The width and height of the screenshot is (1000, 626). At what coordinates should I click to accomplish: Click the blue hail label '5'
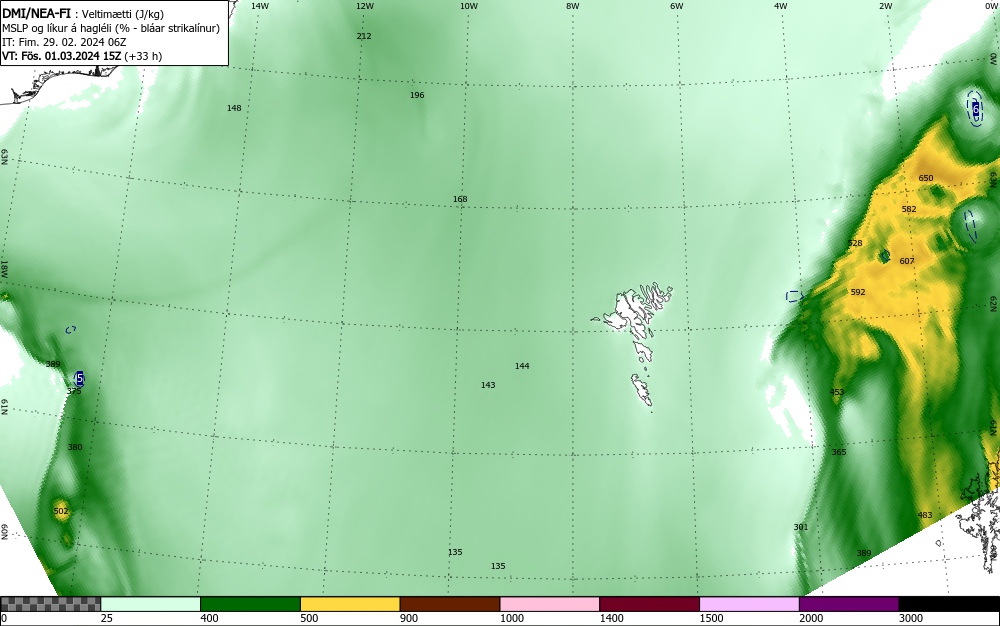pos(79,379)
